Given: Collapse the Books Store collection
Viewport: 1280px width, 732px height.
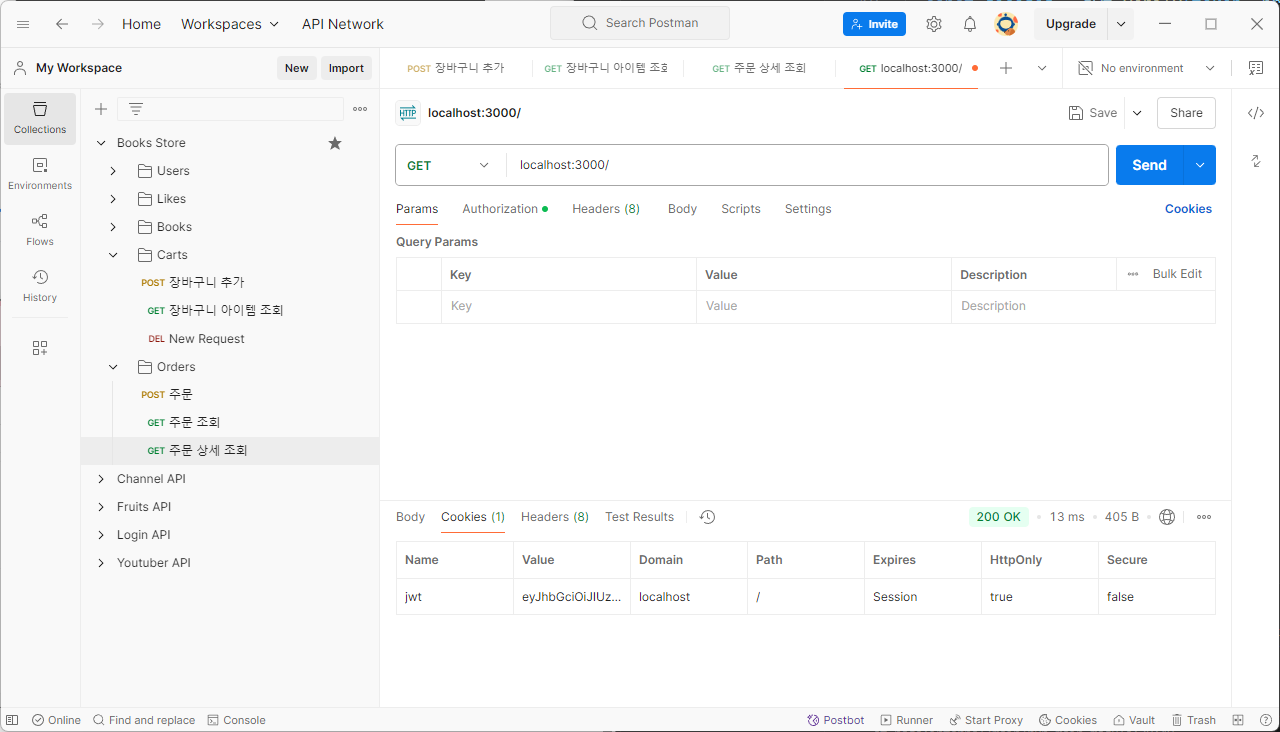Looking at the screenshot, I should [101, 143].
